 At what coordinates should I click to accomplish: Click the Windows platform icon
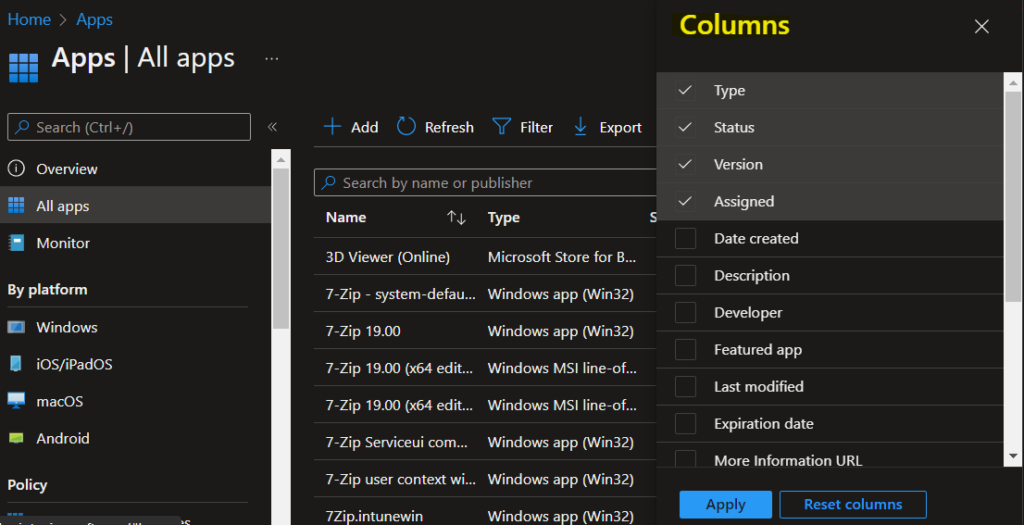(16, 327)
